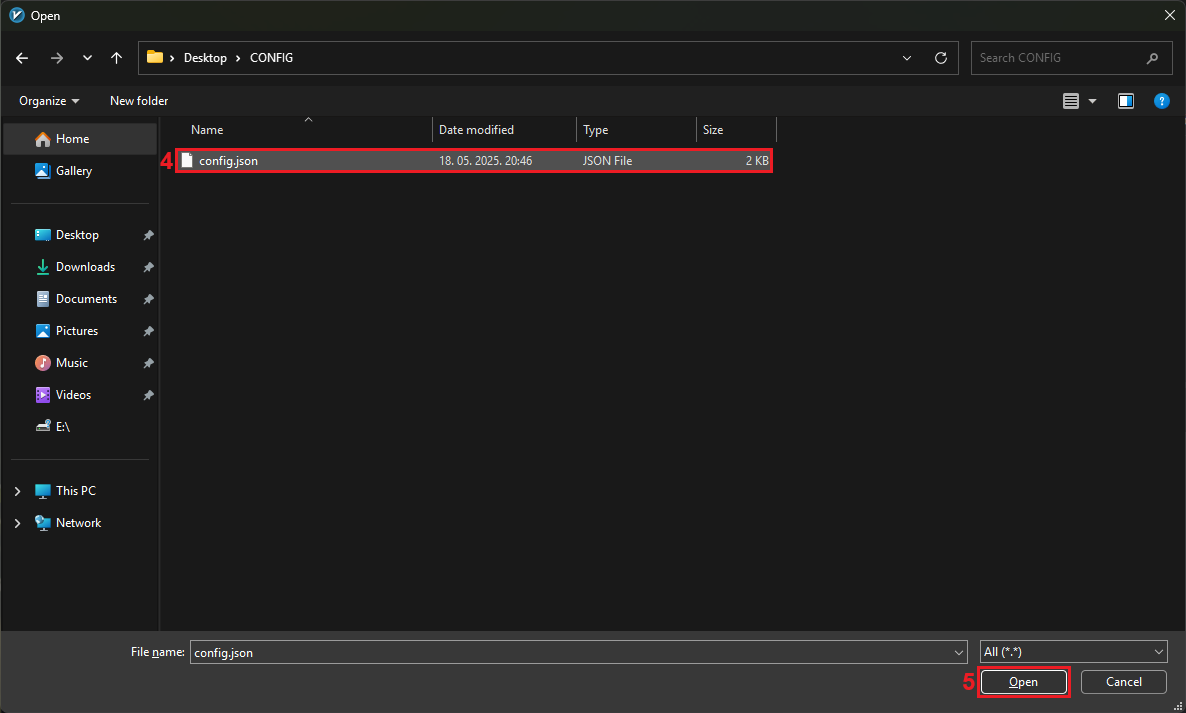Expand the This PC tree node
Image resolution: width=1186 pixels, height=713 pixels.
click(18, 491)
